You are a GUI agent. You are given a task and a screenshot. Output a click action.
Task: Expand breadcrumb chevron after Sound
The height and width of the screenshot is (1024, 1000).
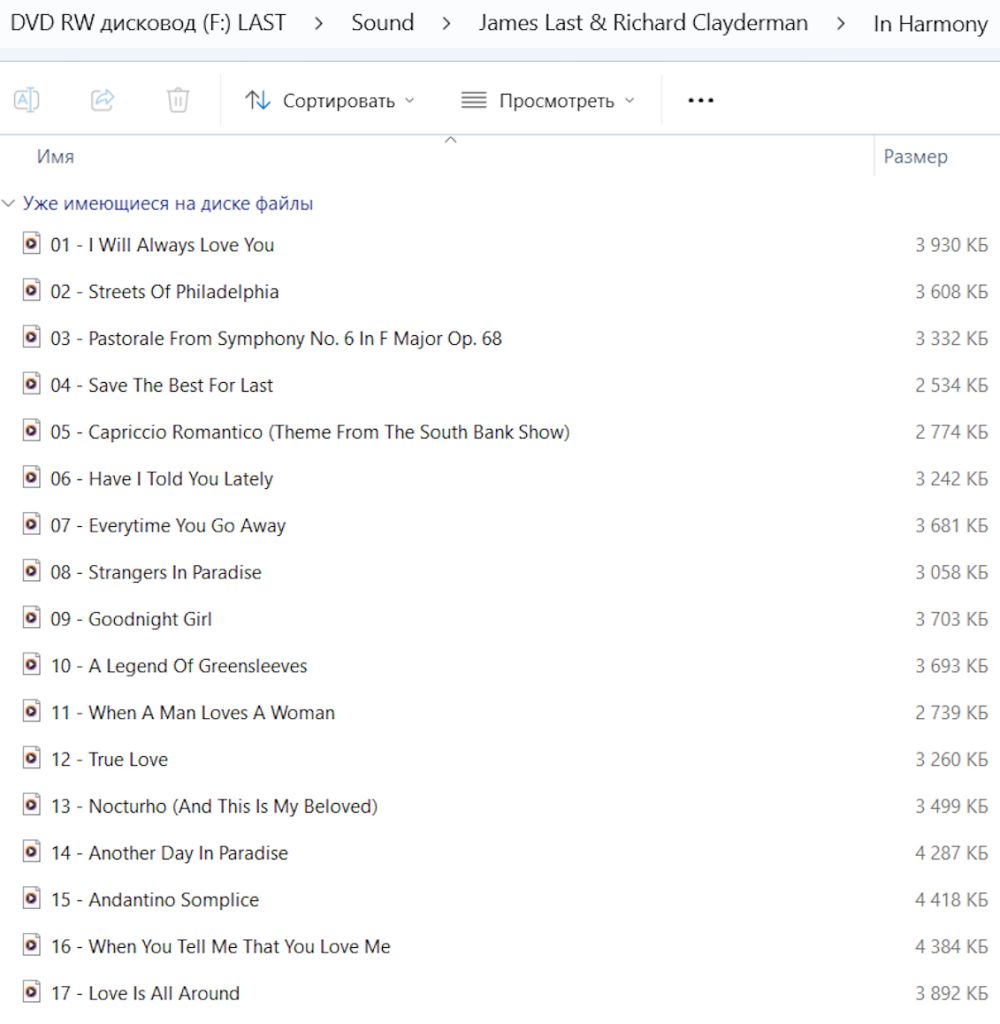coord(446,24)
